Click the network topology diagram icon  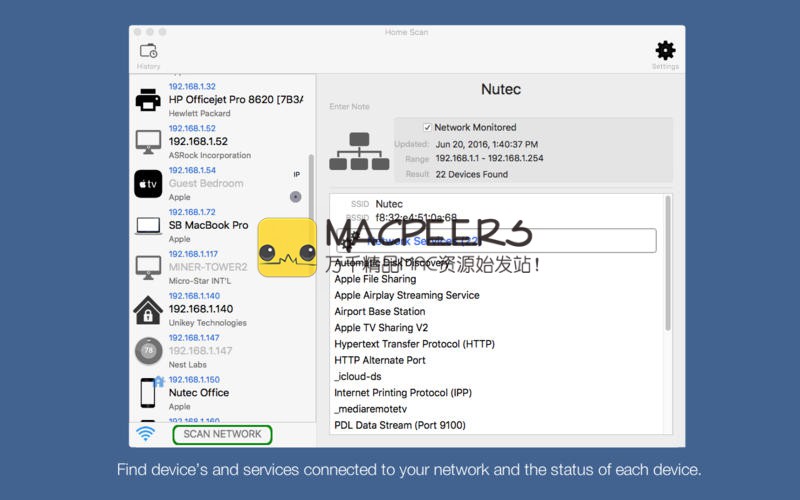click(x=359, y=151)
